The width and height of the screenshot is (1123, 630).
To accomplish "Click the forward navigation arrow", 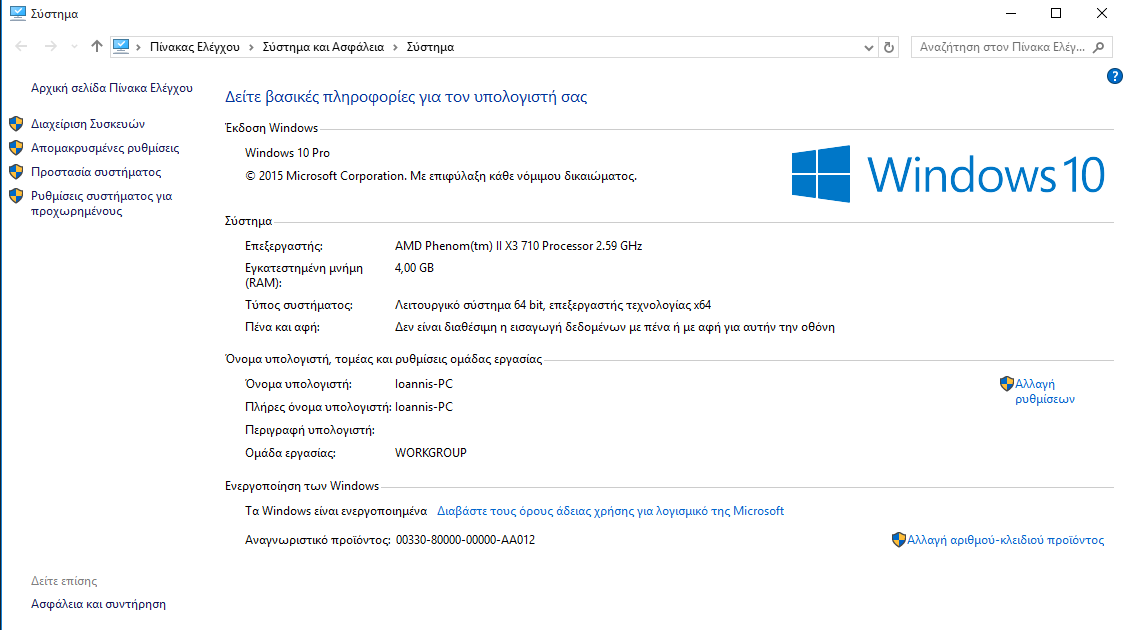I will [x=50, y=47].
